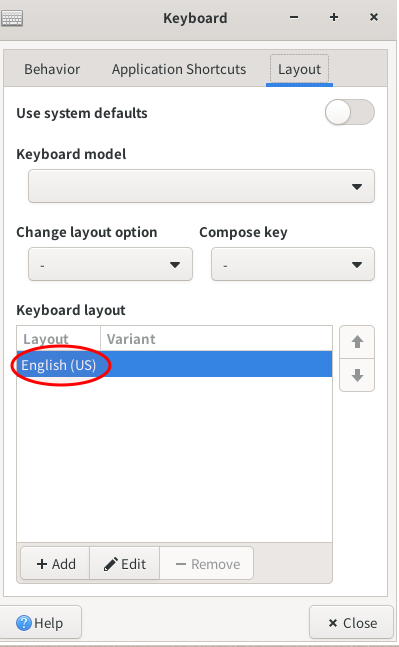399x647 pixels.
Task: Open the Keyboard model dropdown
Action: coord(201,186)
